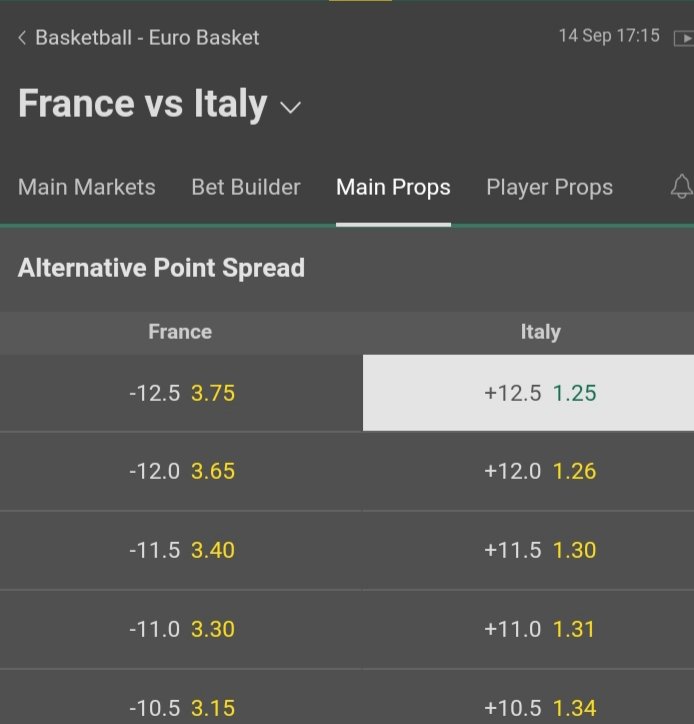Image resolution: width=694 pixels, height=724 pixels.
Task: Pick Italy +12.0 at odds 1.26
Action: pos(528,471)
